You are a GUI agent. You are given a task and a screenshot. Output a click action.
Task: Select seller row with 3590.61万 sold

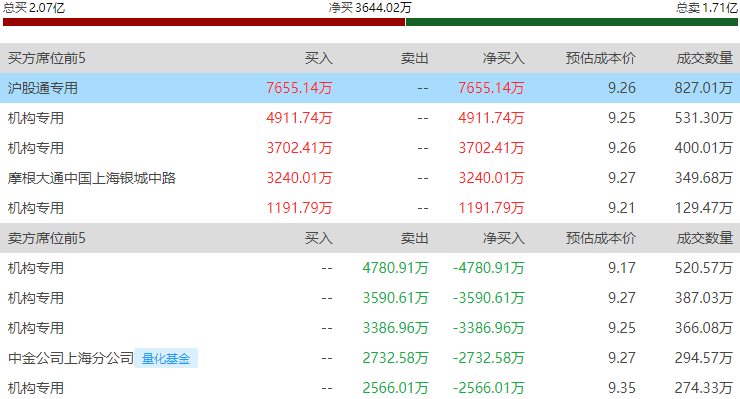[370, 298]
